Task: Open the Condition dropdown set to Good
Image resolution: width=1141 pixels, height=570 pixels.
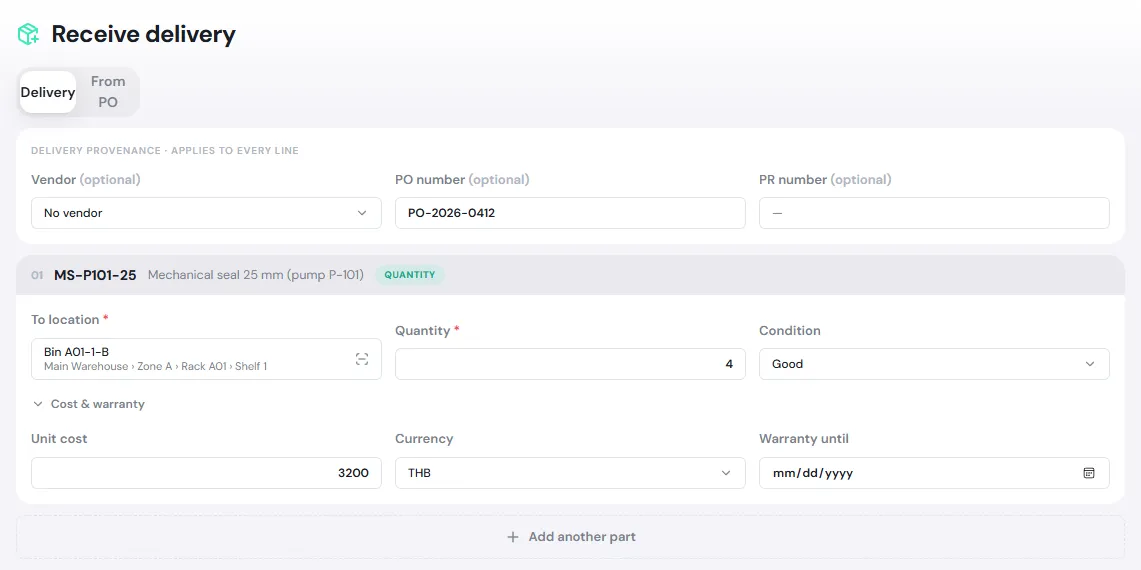Action: [934, 364]
